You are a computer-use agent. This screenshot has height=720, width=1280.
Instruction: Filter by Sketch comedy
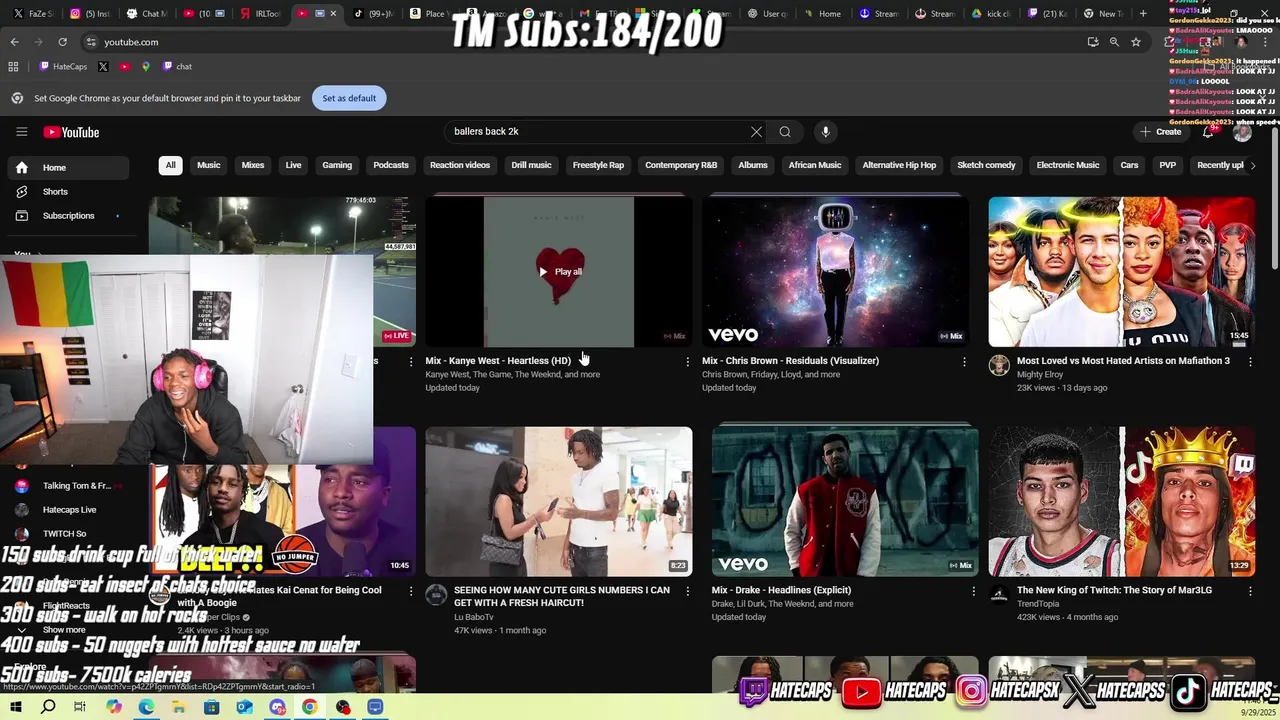pos(986,165)
